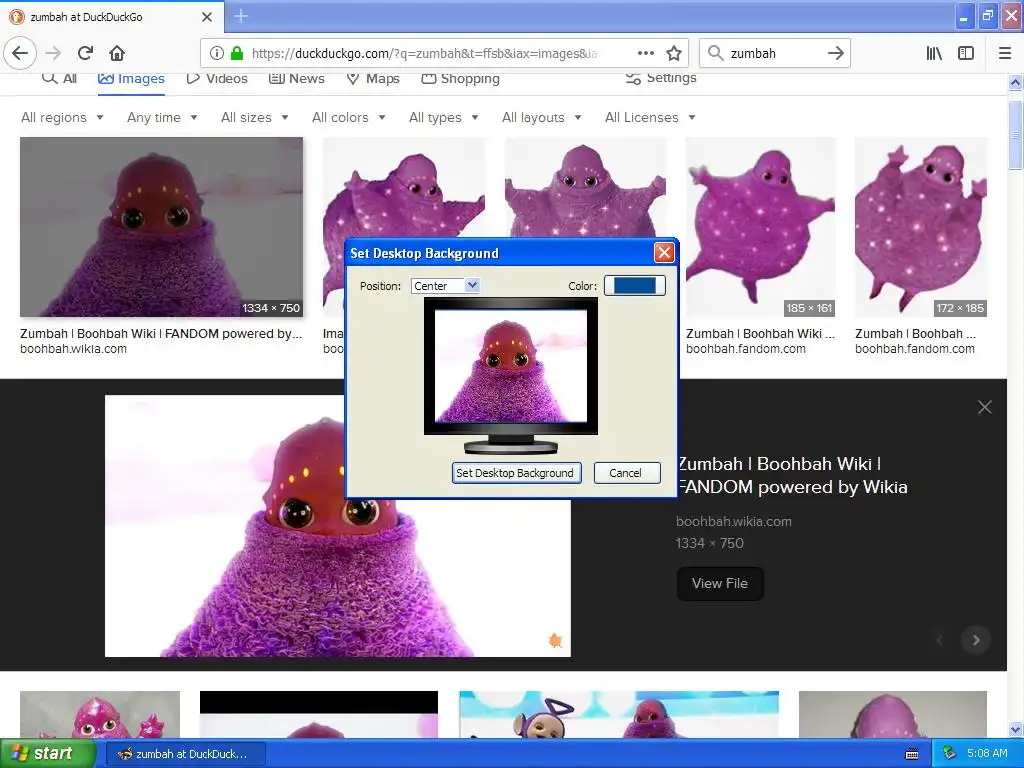
Task: Select the zumbah at DuckDuck taskbar item
Action: [185, 754]
